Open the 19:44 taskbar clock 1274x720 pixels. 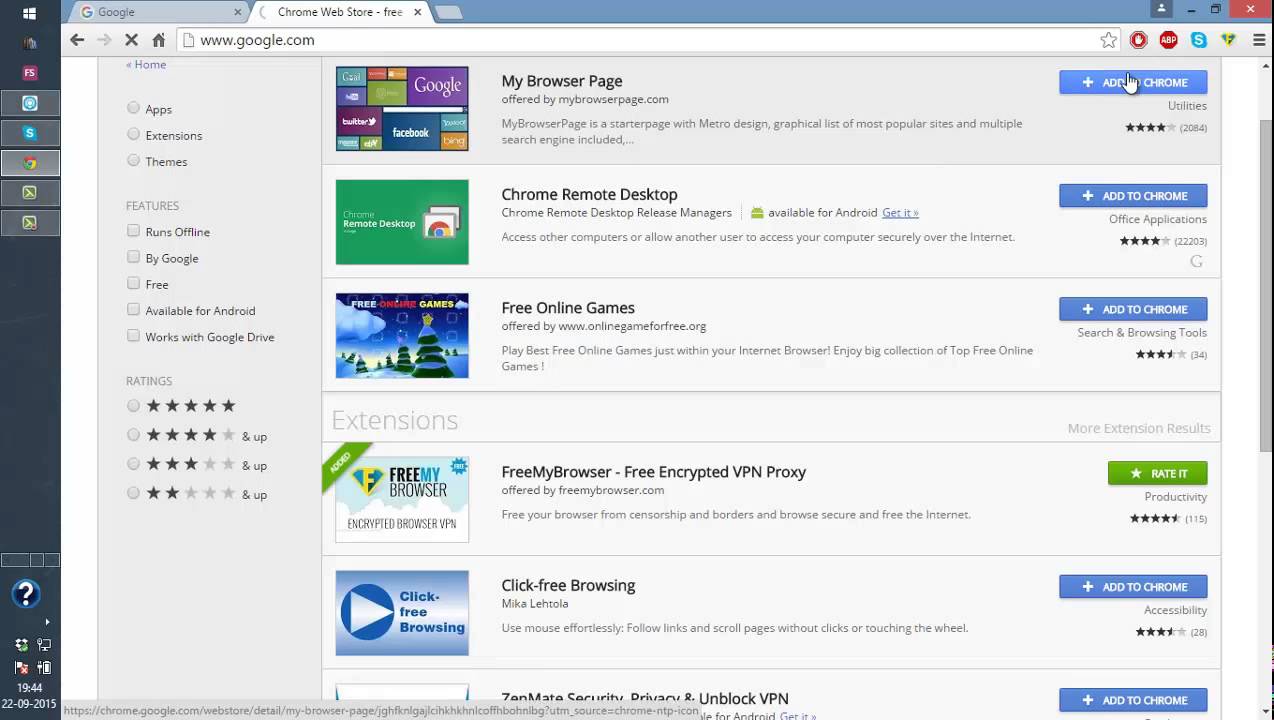click(29, 688)
